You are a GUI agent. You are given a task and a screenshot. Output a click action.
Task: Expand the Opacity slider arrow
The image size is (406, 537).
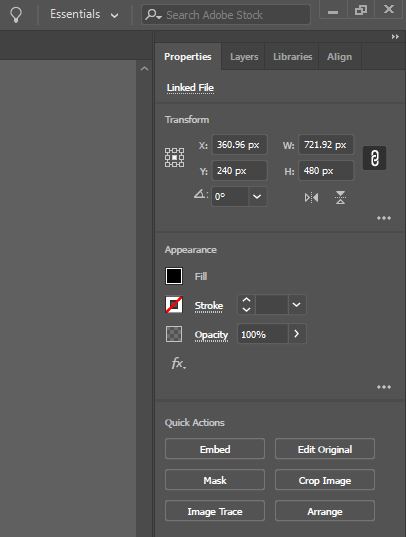click(297, 334)
